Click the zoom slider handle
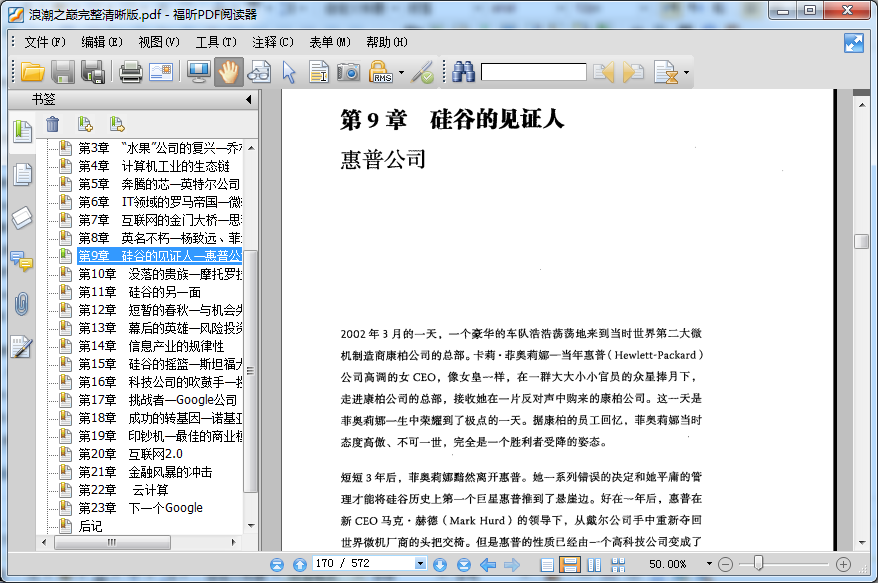 pyautogui.click(x=758, y=563)
